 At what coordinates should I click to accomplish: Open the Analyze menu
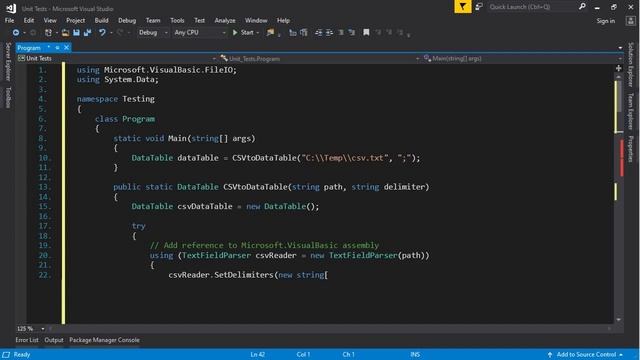225,20
